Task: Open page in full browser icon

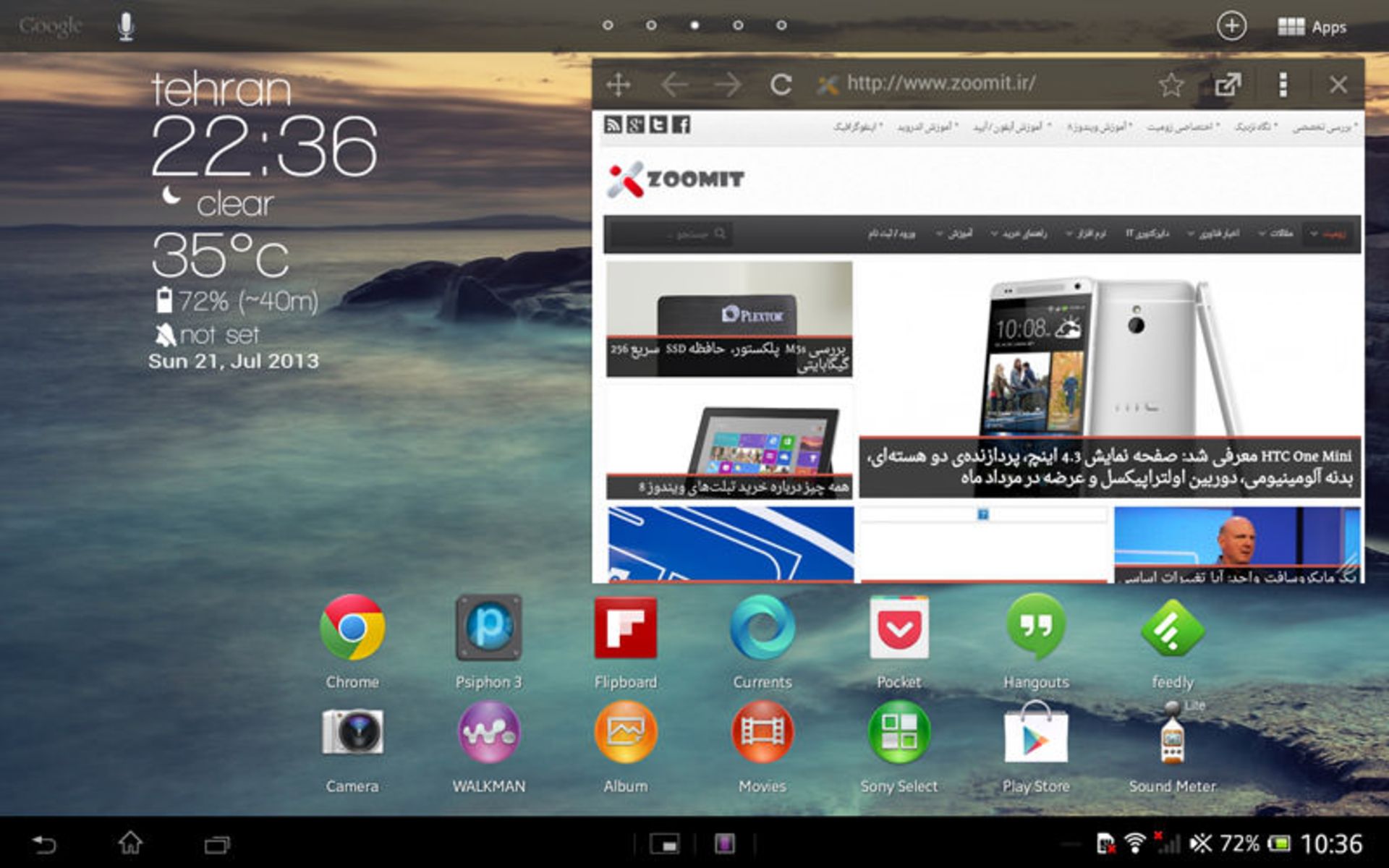Action: (1228, 85)
